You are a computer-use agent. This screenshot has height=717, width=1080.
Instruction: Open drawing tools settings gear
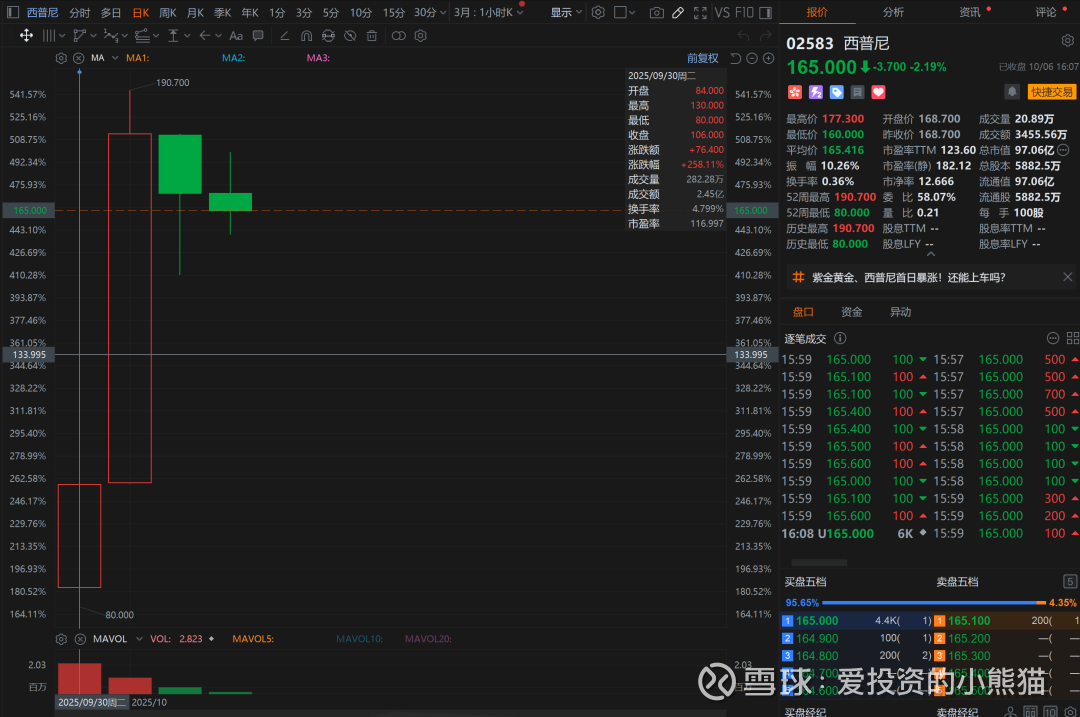[421, 36]
